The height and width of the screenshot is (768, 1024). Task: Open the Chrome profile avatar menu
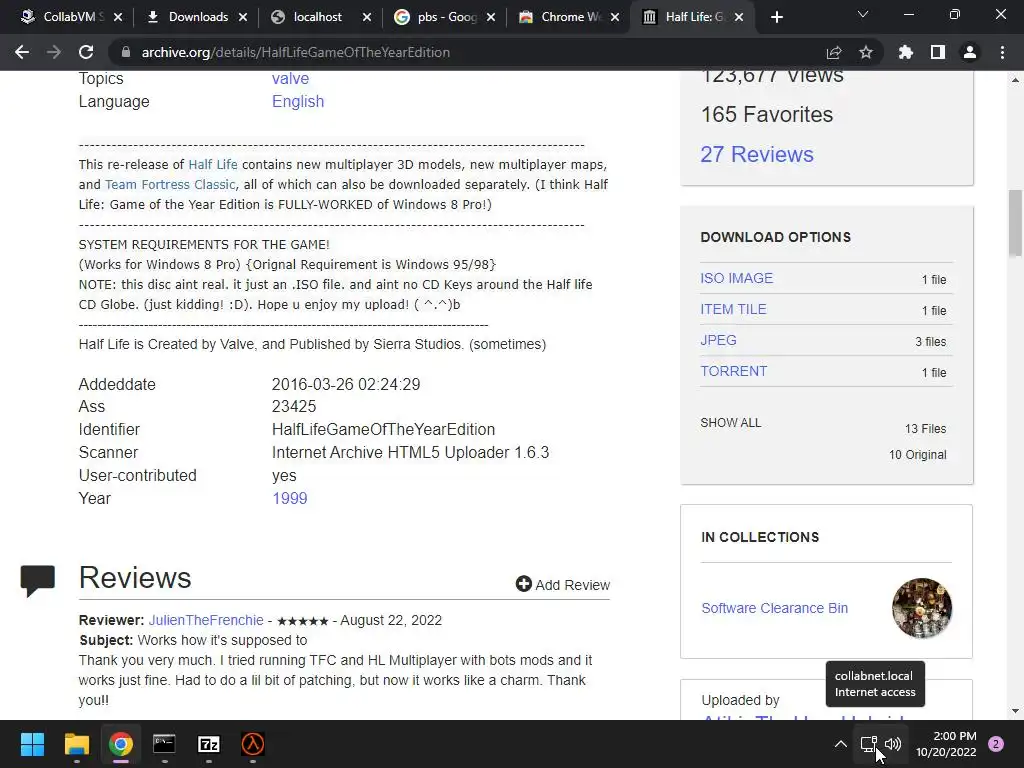[970, 52]
